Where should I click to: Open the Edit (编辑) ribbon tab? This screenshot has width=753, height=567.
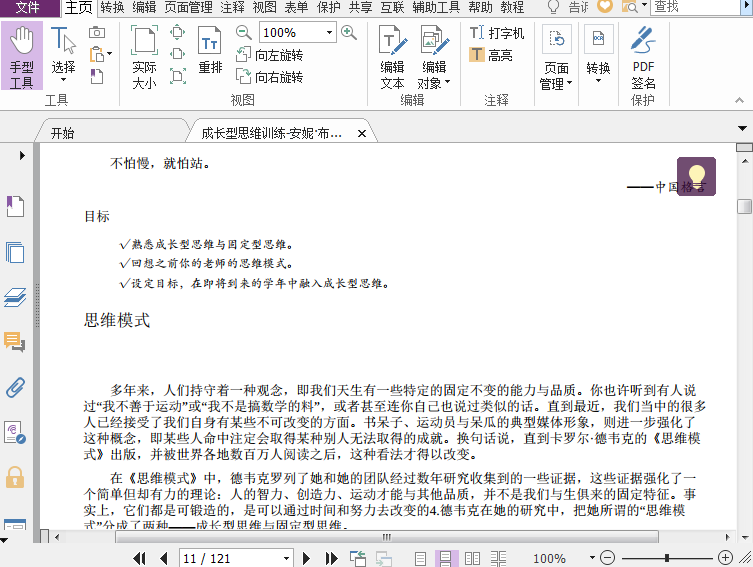click(x=144, y=7)
